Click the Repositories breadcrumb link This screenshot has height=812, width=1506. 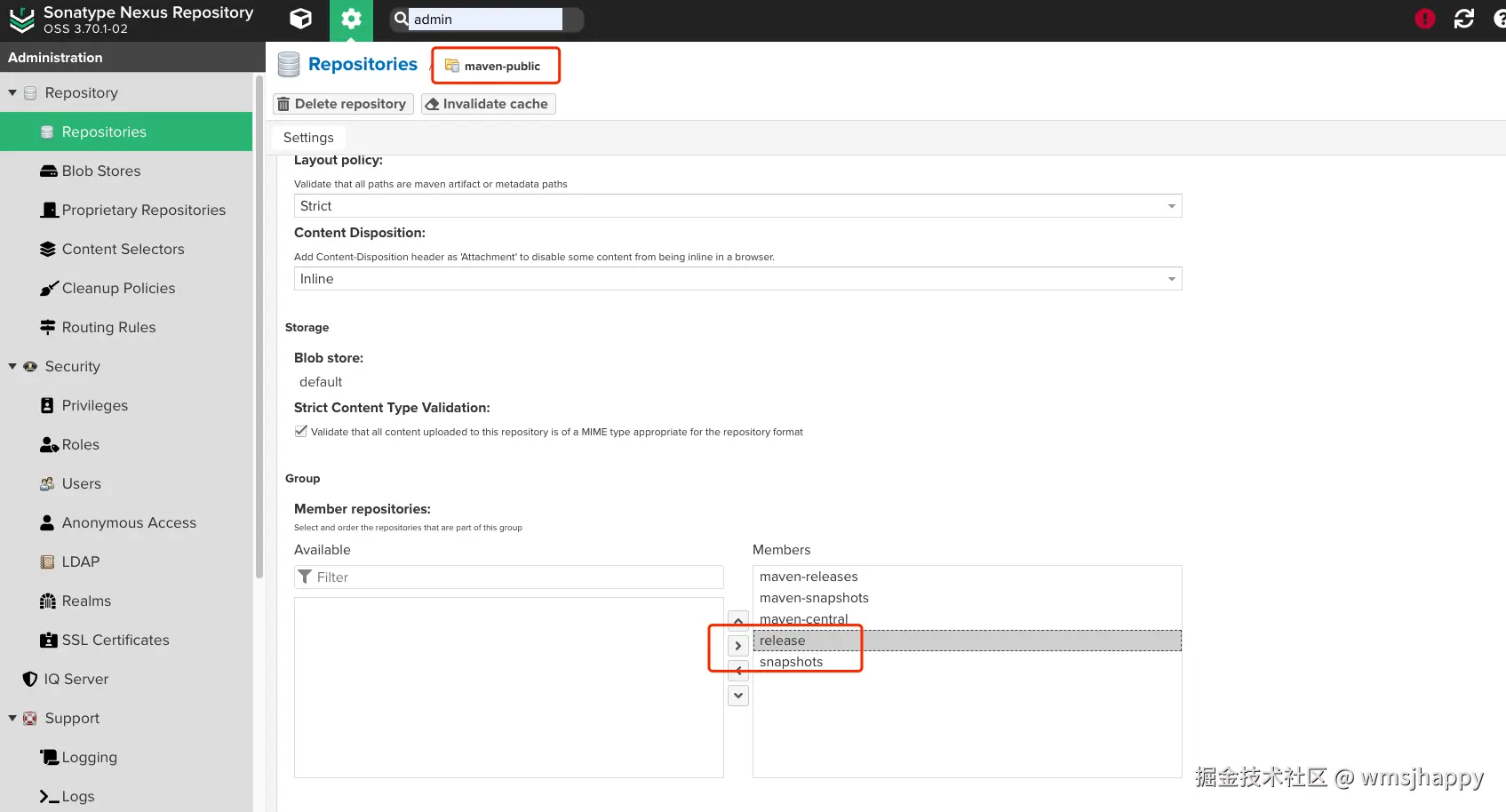coord(363,64)
